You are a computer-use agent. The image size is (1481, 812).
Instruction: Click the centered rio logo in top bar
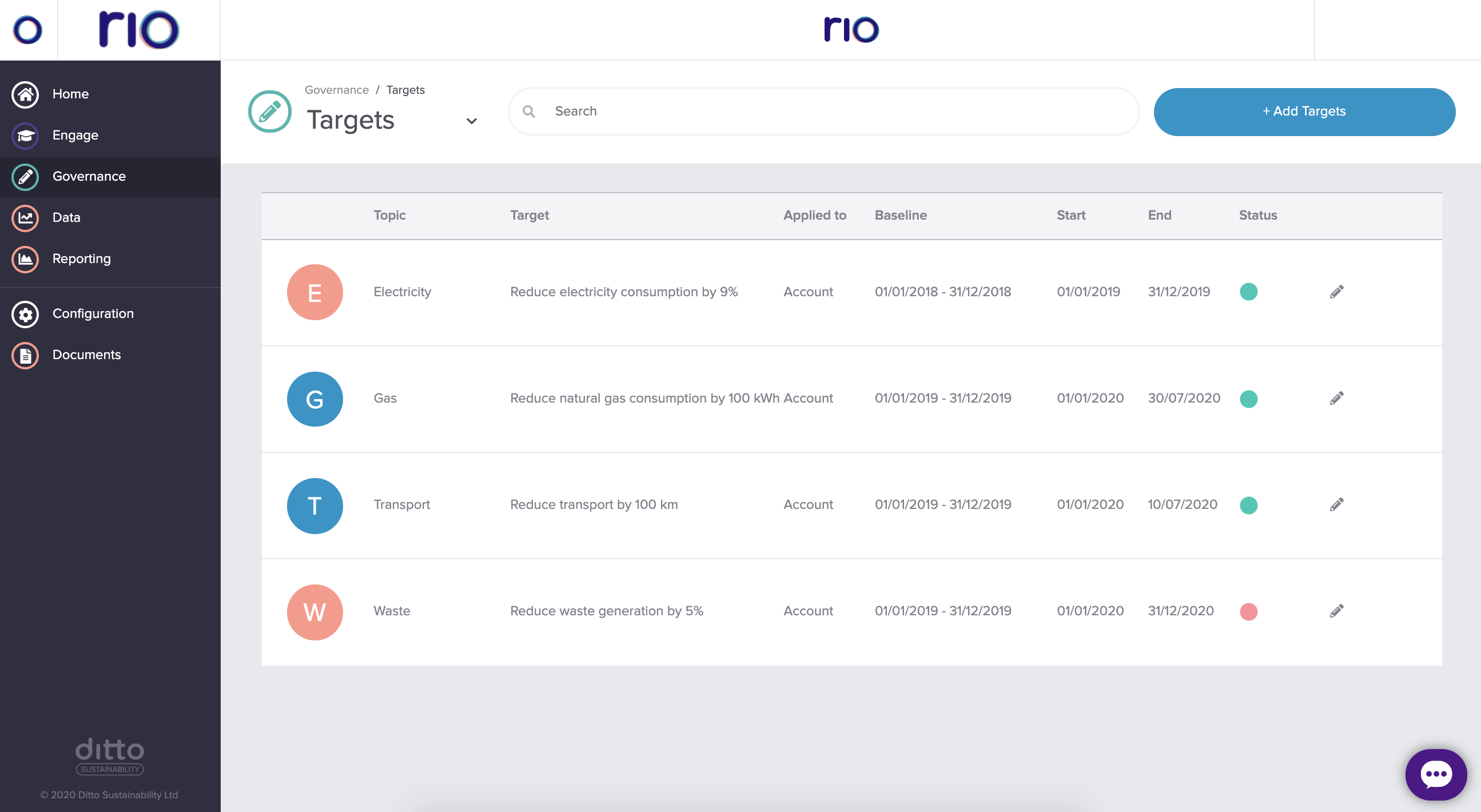click(x=851, y=29)
